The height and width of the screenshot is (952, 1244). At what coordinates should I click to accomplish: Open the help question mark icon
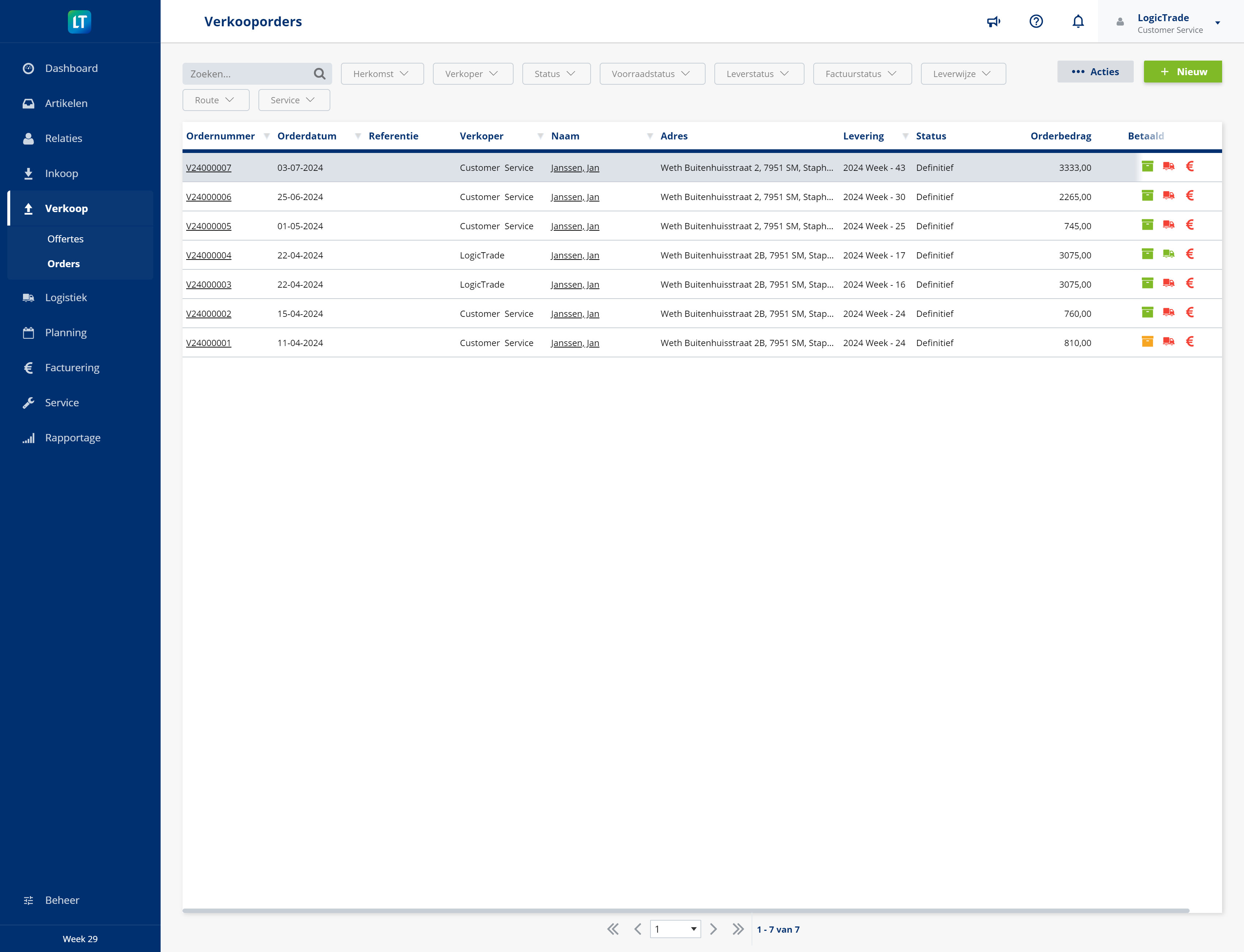(1036, 22)
